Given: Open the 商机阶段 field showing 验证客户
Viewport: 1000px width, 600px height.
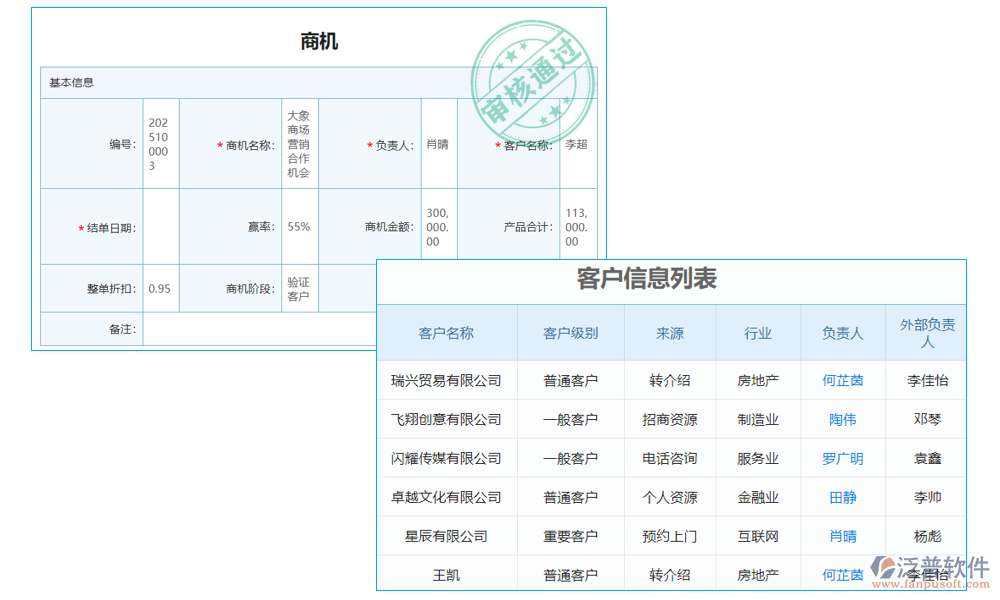Looking at the screenshot, I should coord(298,288).
